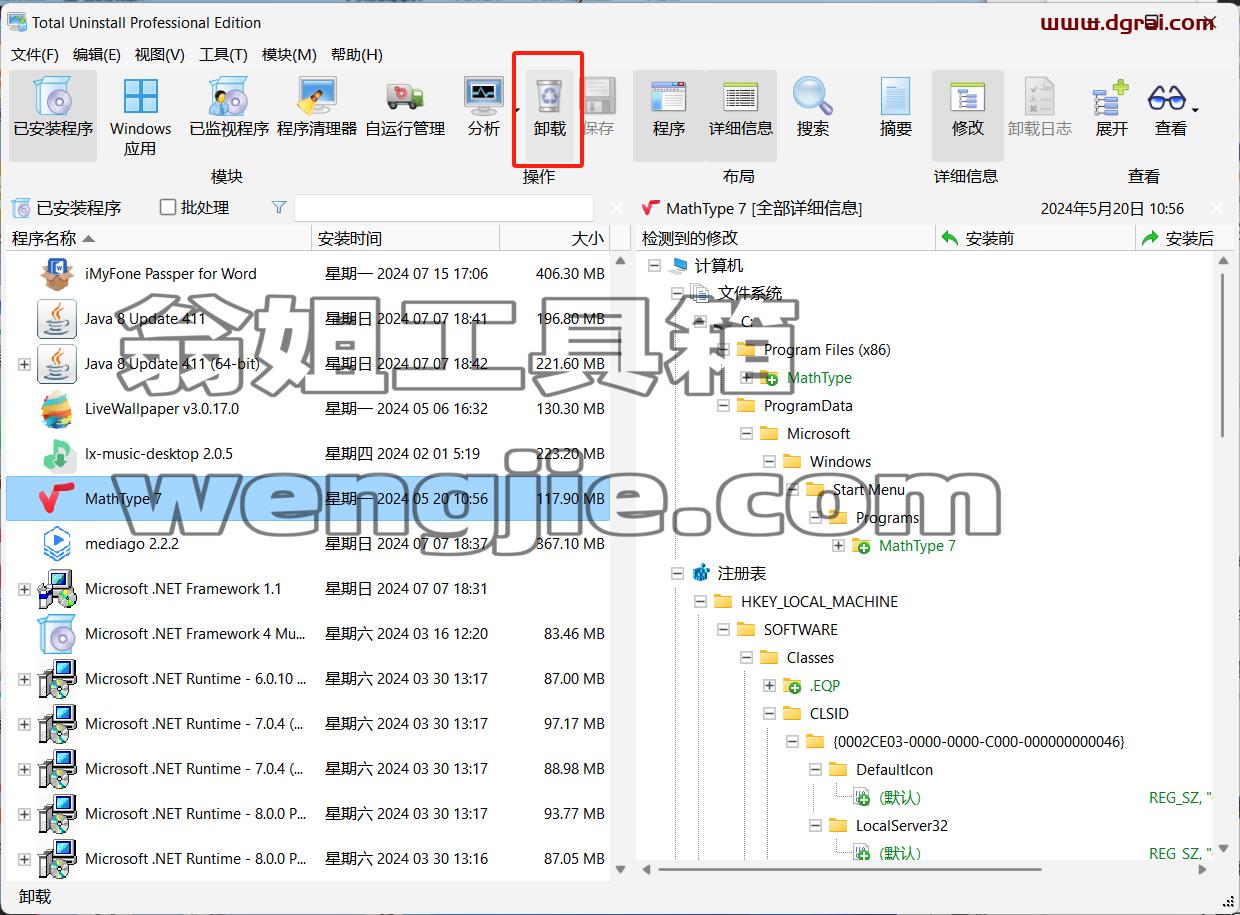Click the 检测到的修改 column header
Image resolution: width=1240 pixels, height=915 pixels.
tap(786, 238)
